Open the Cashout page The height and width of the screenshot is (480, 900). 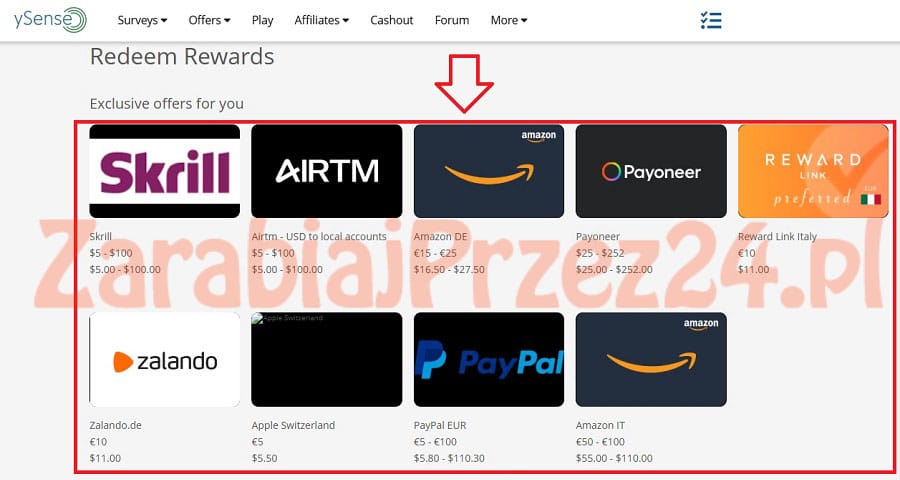391,20
